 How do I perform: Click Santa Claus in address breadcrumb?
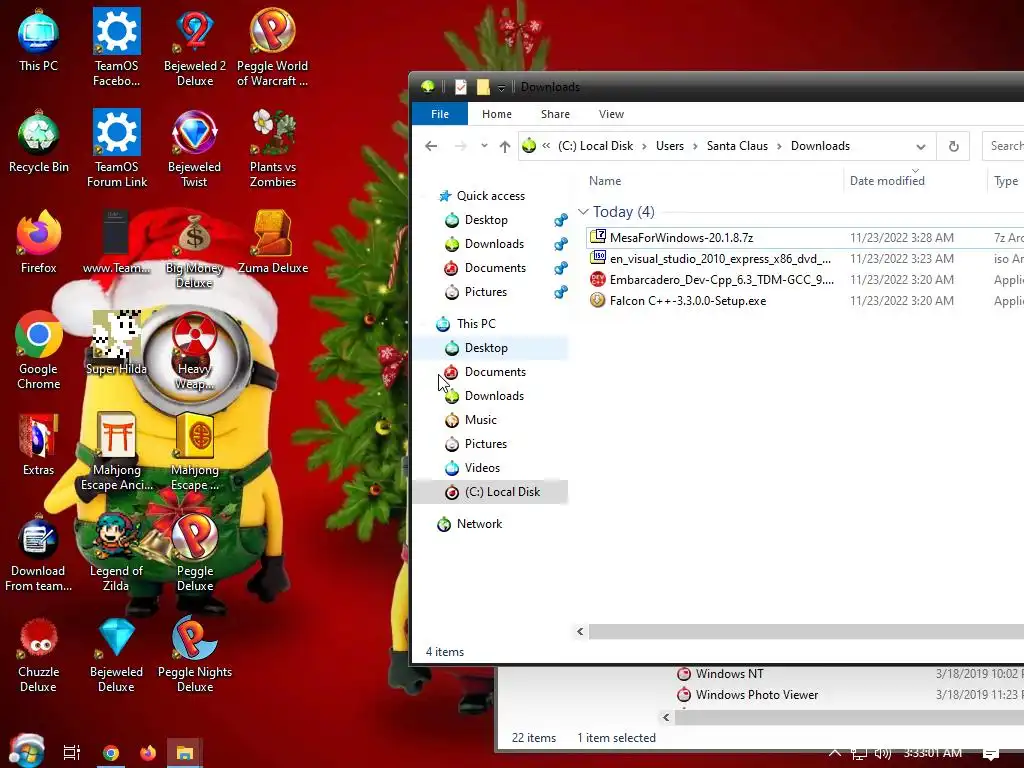pyautogui.click(x=737, y=146)
